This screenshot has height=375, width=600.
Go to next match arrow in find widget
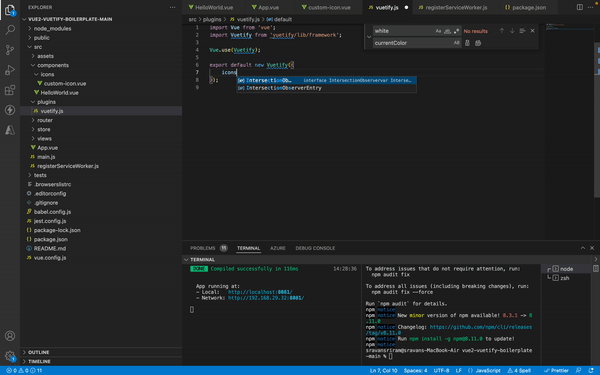512,31
